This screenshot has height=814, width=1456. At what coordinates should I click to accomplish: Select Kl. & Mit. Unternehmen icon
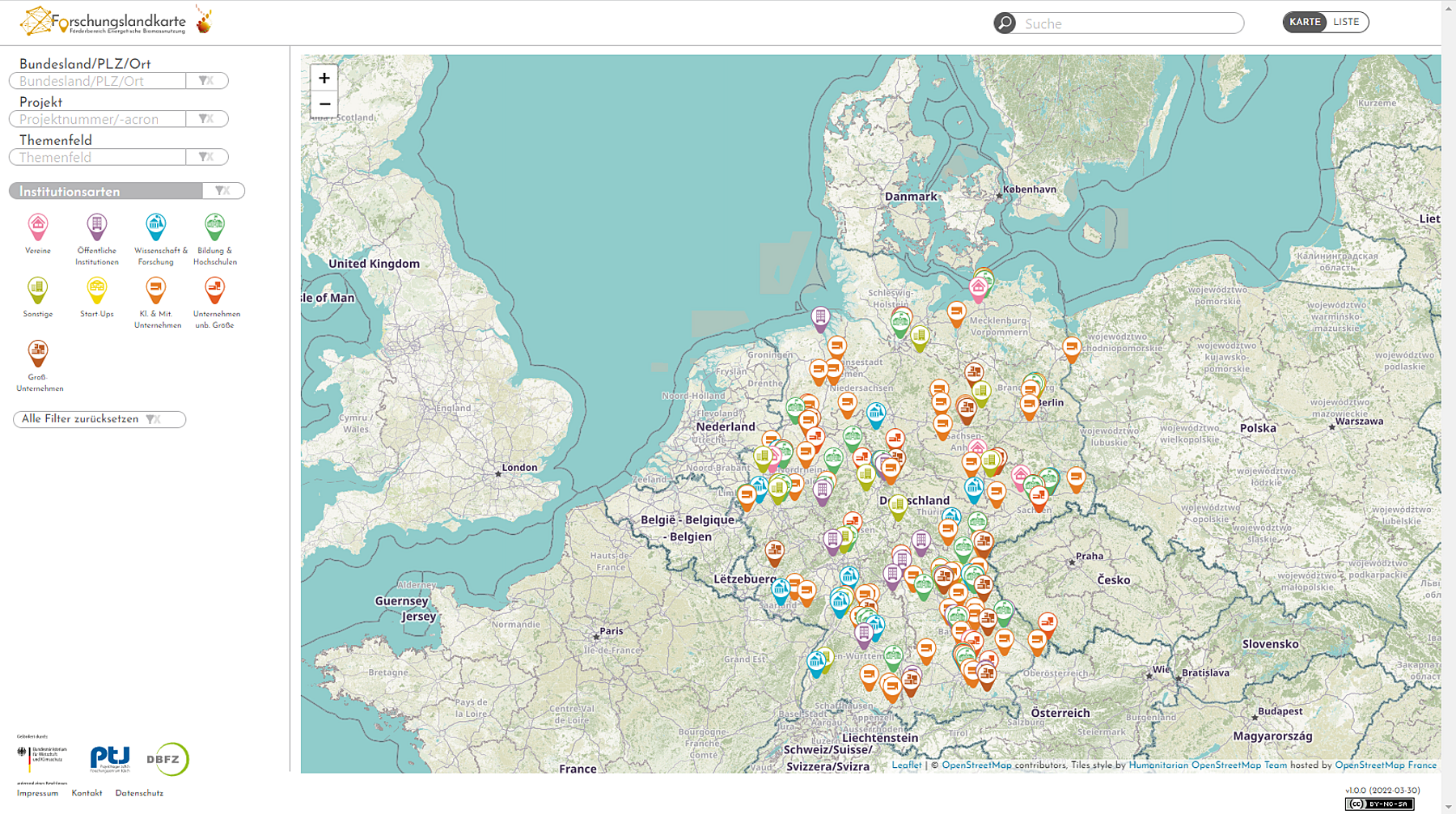point(155,290)
